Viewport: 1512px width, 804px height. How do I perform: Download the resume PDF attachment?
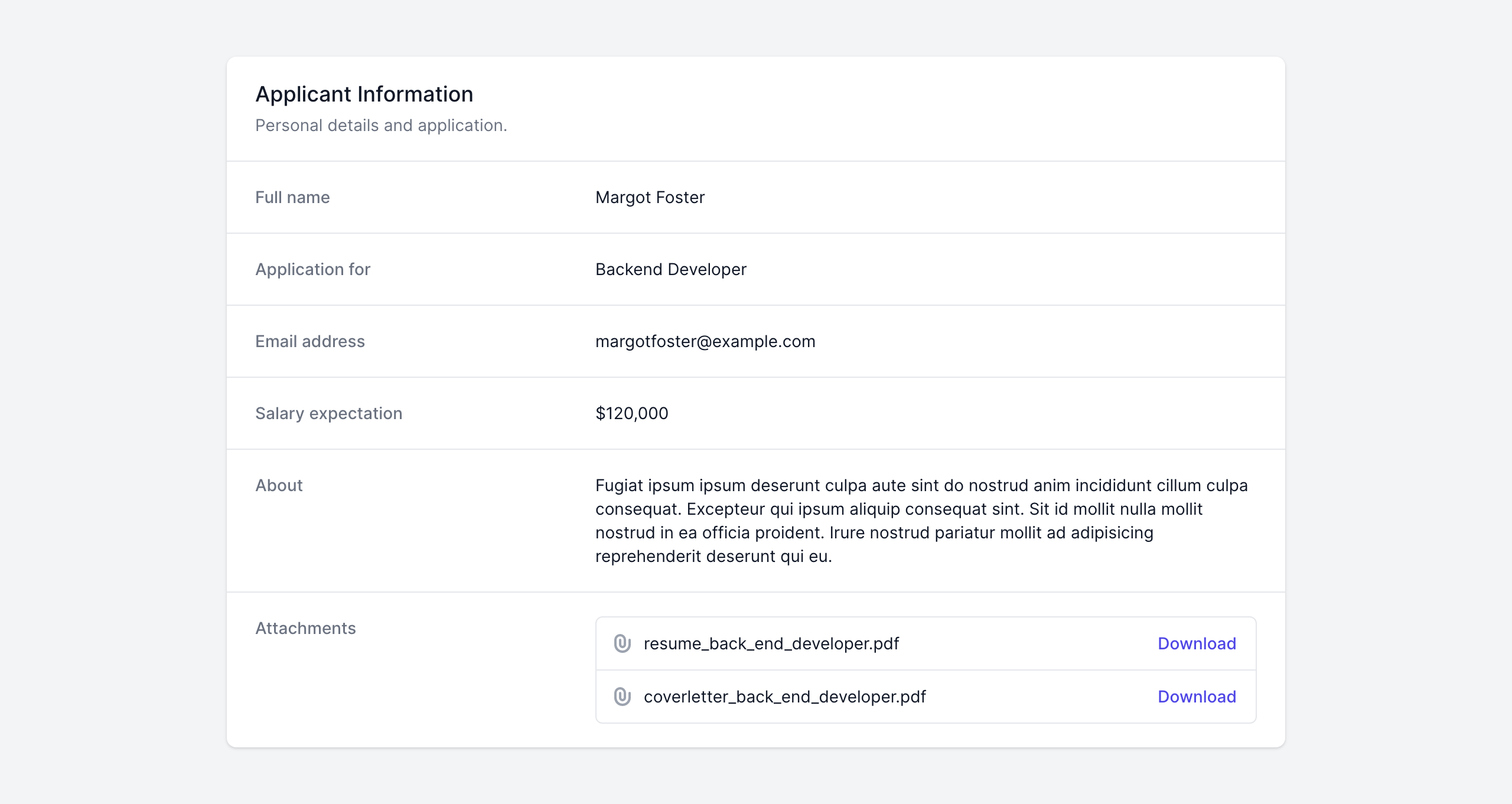pyautogui.click(x=1197, y=643)
